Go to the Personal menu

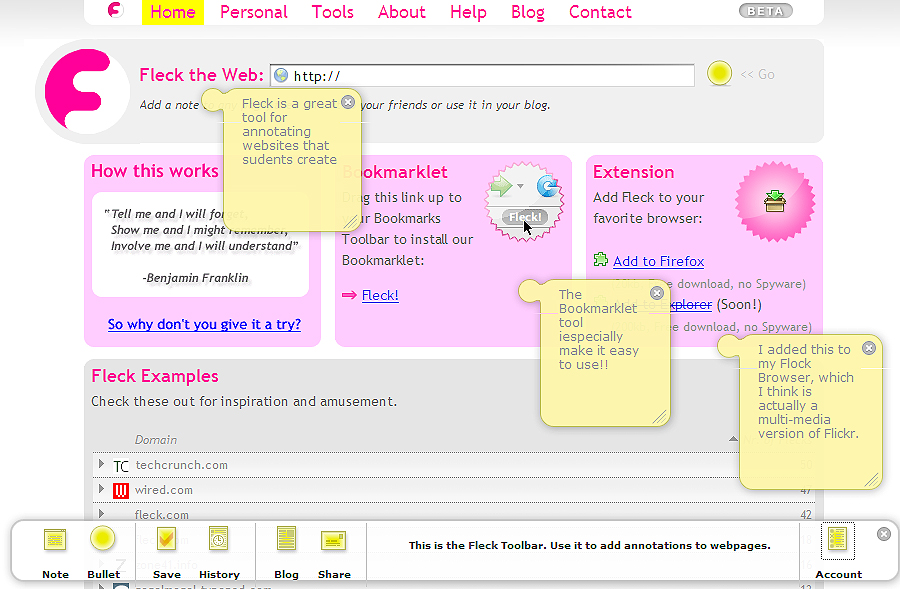point(254,12)
